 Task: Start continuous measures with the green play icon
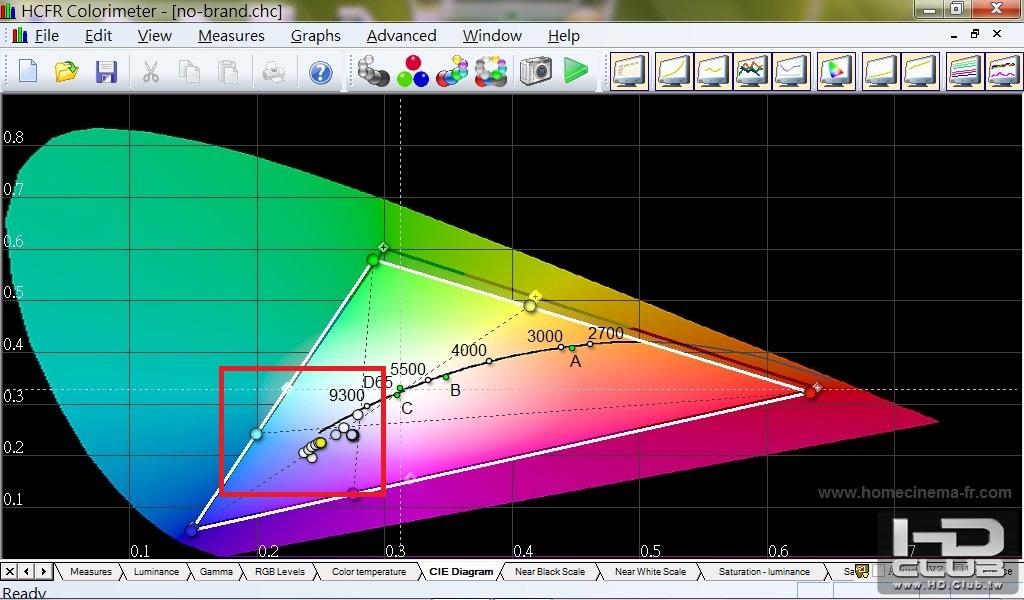[576, 71]
